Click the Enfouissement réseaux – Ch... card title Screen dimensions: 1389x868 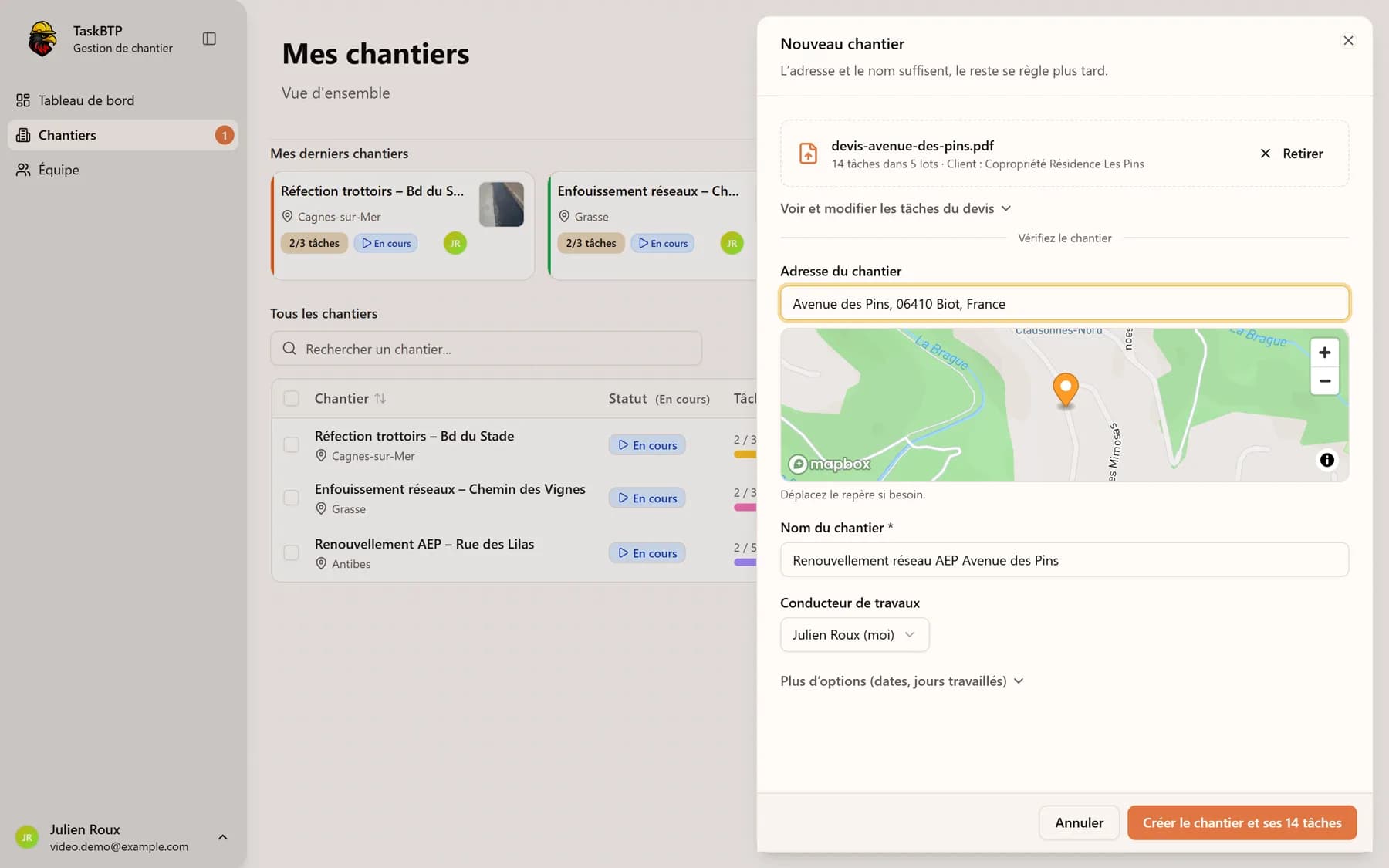coord(648,191)
